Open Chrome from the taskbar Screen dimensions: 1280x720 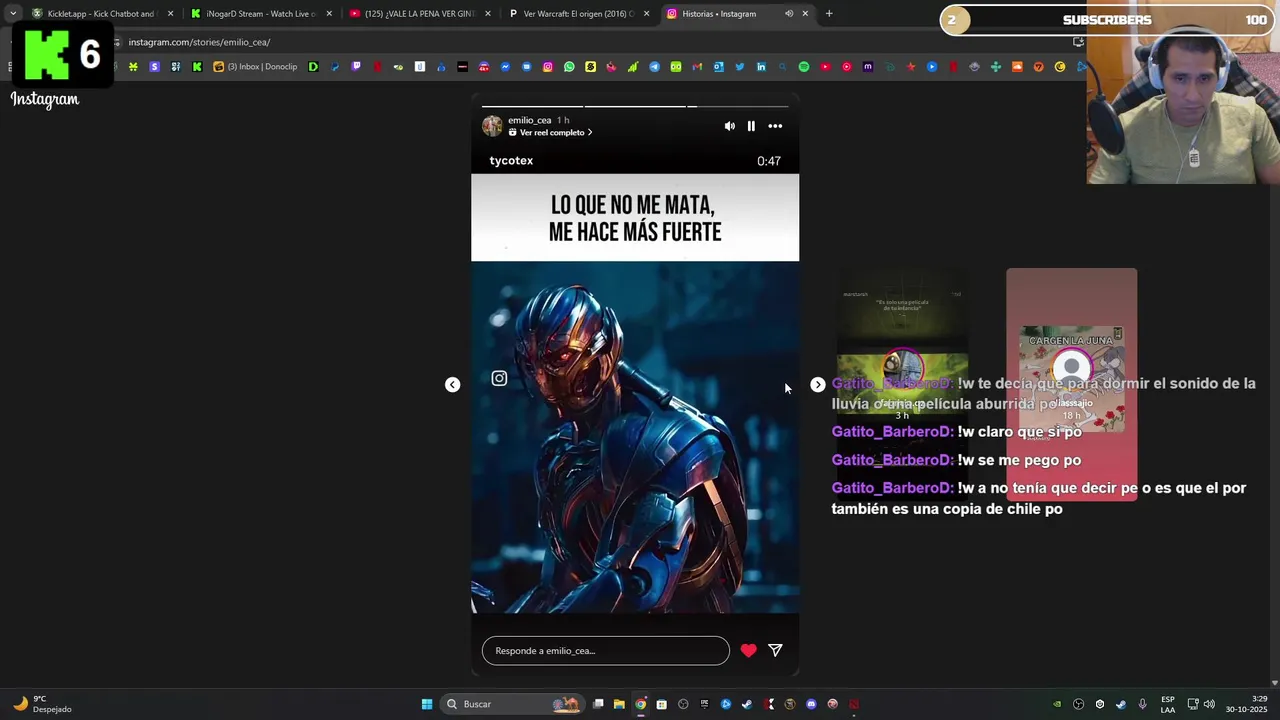[640, 704]
